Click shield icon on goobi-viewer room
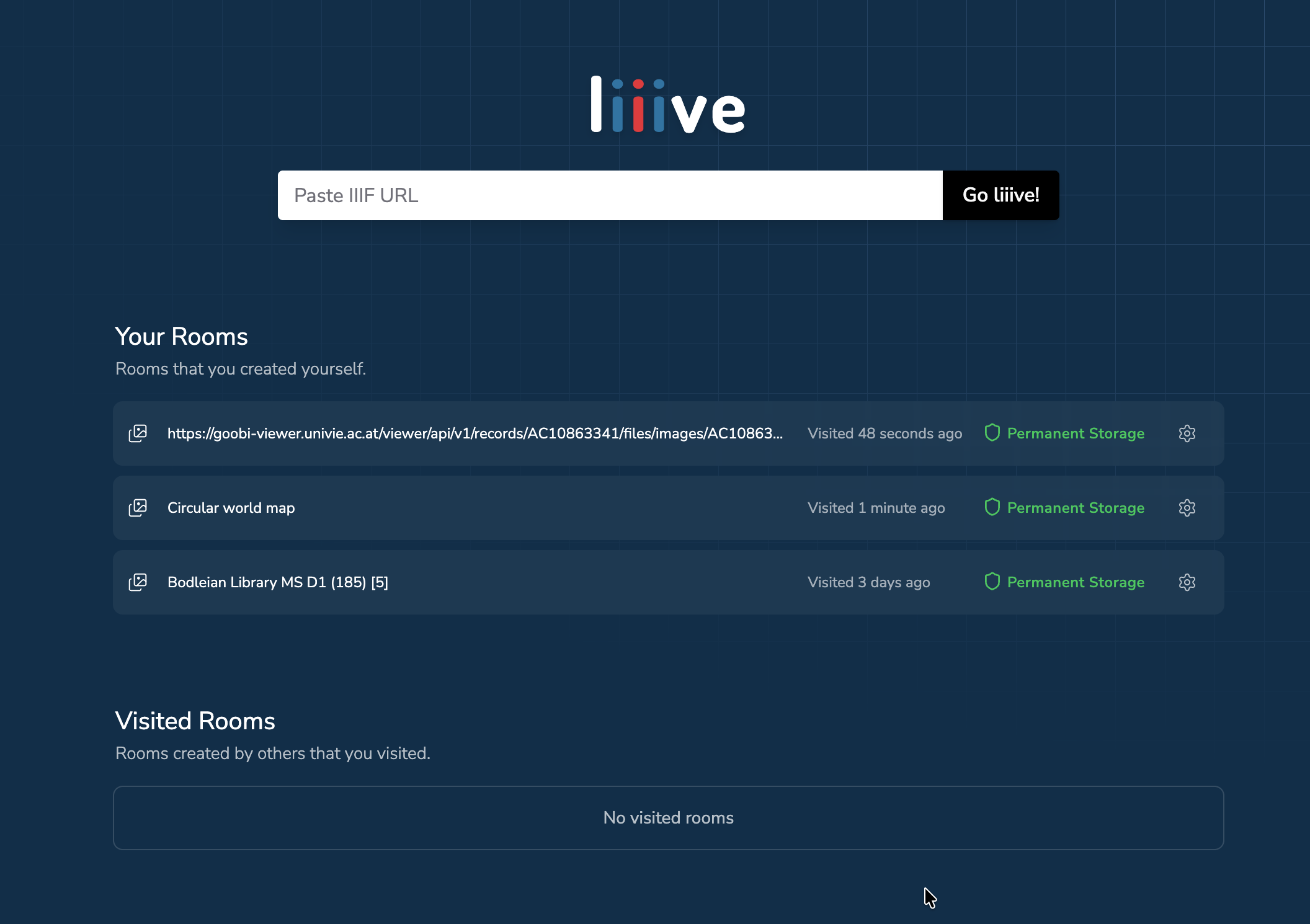The height and width of the screenshot is (924, 1310). pos(992,433)
